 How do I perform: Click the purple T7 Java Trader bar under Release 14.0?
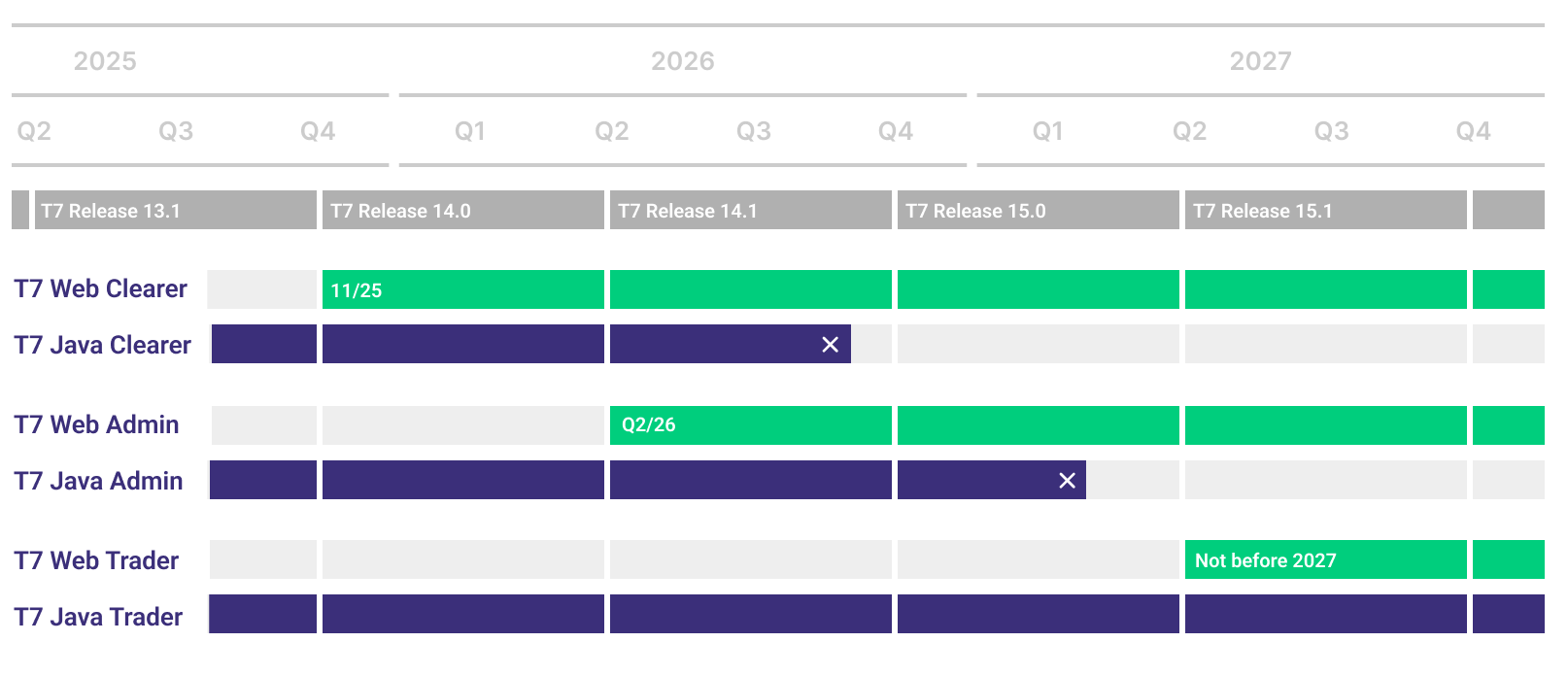pyautogui.click(x=462, y=614)
